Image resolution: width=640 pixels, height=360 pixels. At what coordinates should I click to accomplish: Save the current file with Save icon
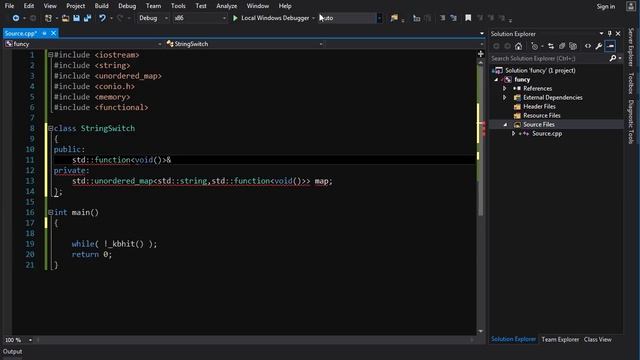(76, 18)
